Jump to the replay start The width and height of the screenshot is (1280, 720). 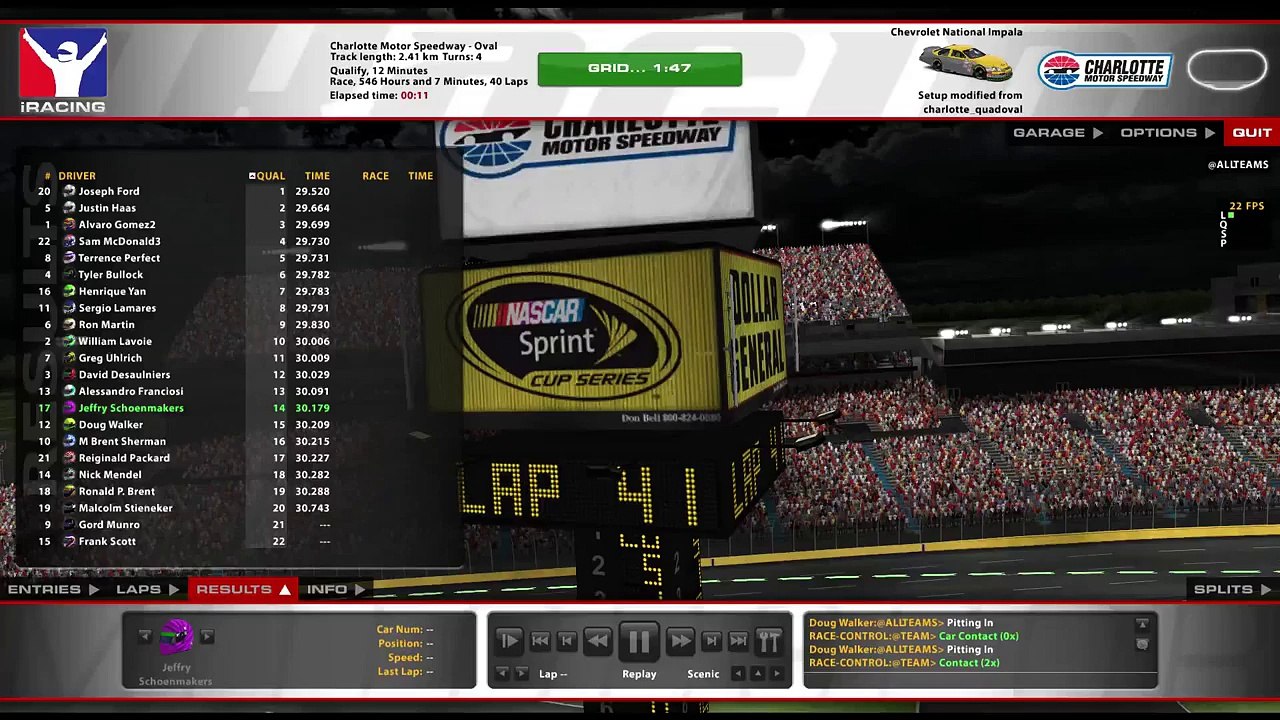point(540,641)
